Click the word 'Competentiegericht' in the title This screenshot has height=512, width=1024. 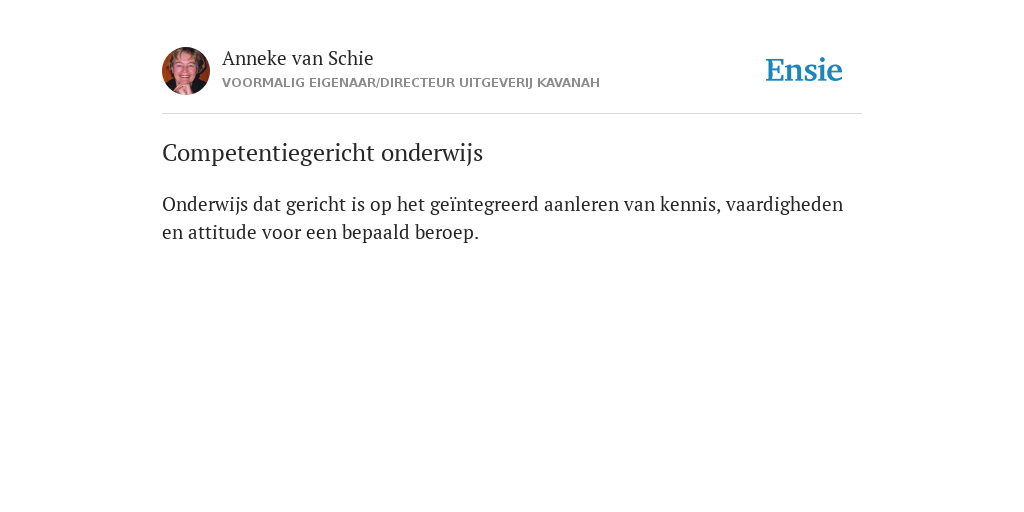click(x=268, y=153)
